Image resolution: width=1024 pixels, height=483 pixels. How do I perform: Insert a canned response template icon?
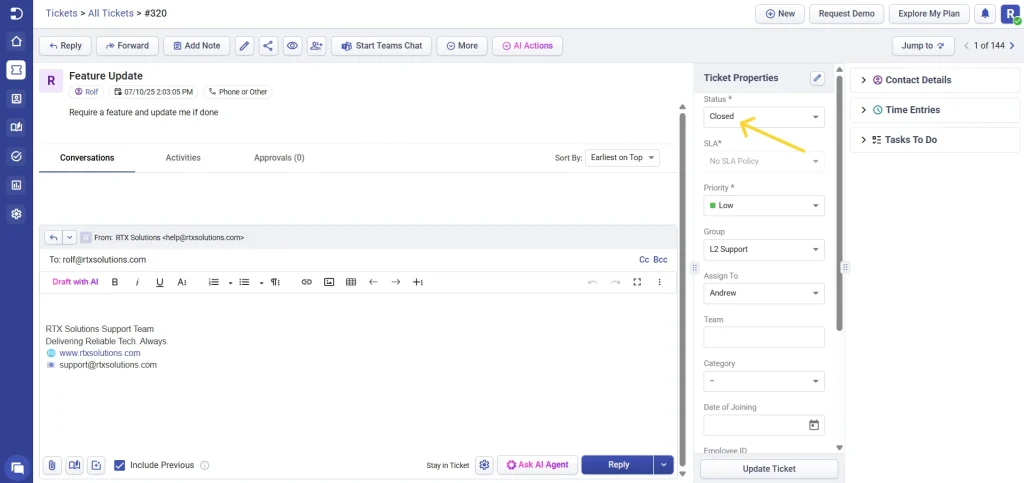pos(97,465)
